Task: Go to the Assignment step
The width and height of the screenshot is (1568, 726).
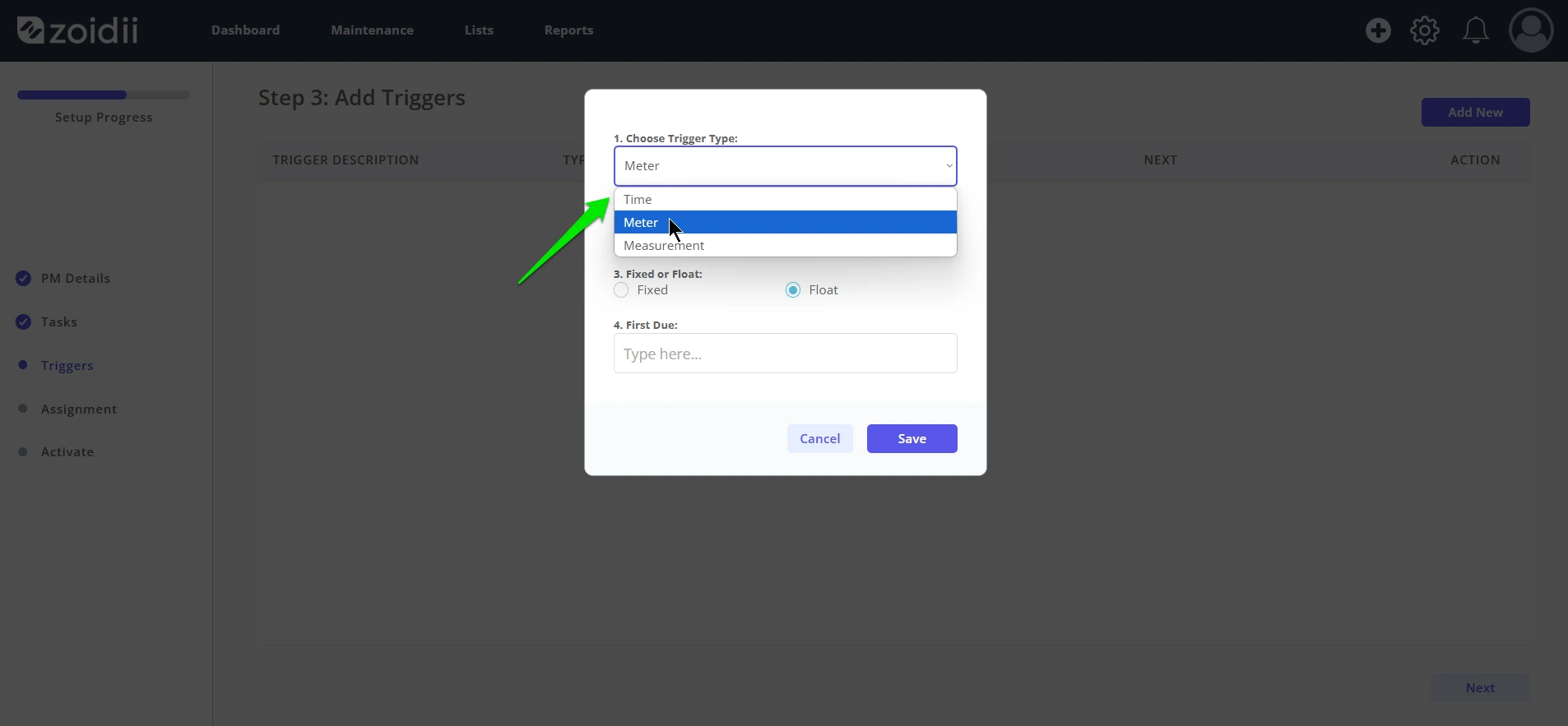Action: pyautogui.click(x=79, y=409)
